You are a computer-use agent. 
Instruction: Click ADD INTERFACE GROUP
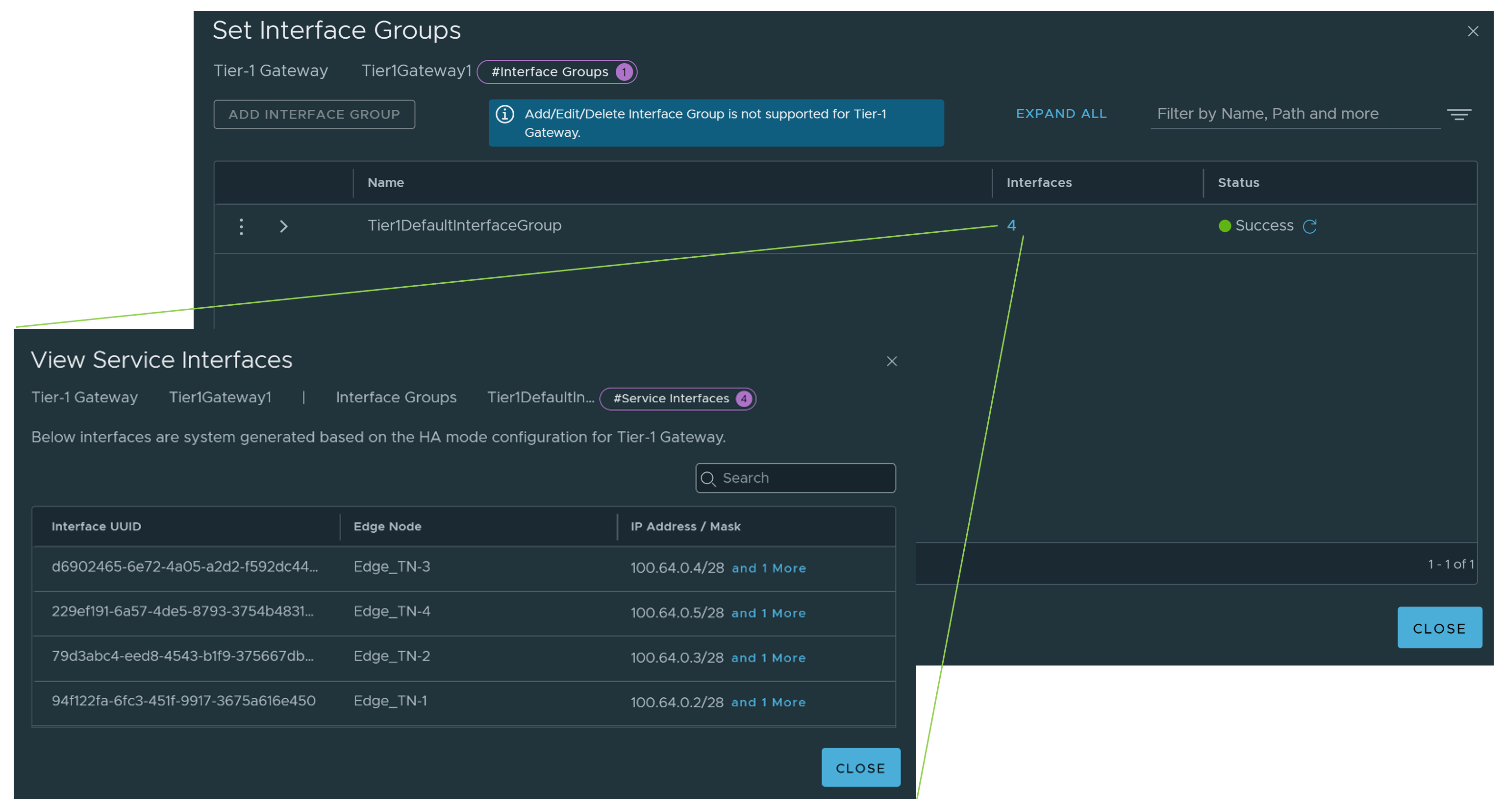click(x=314, y=114)
